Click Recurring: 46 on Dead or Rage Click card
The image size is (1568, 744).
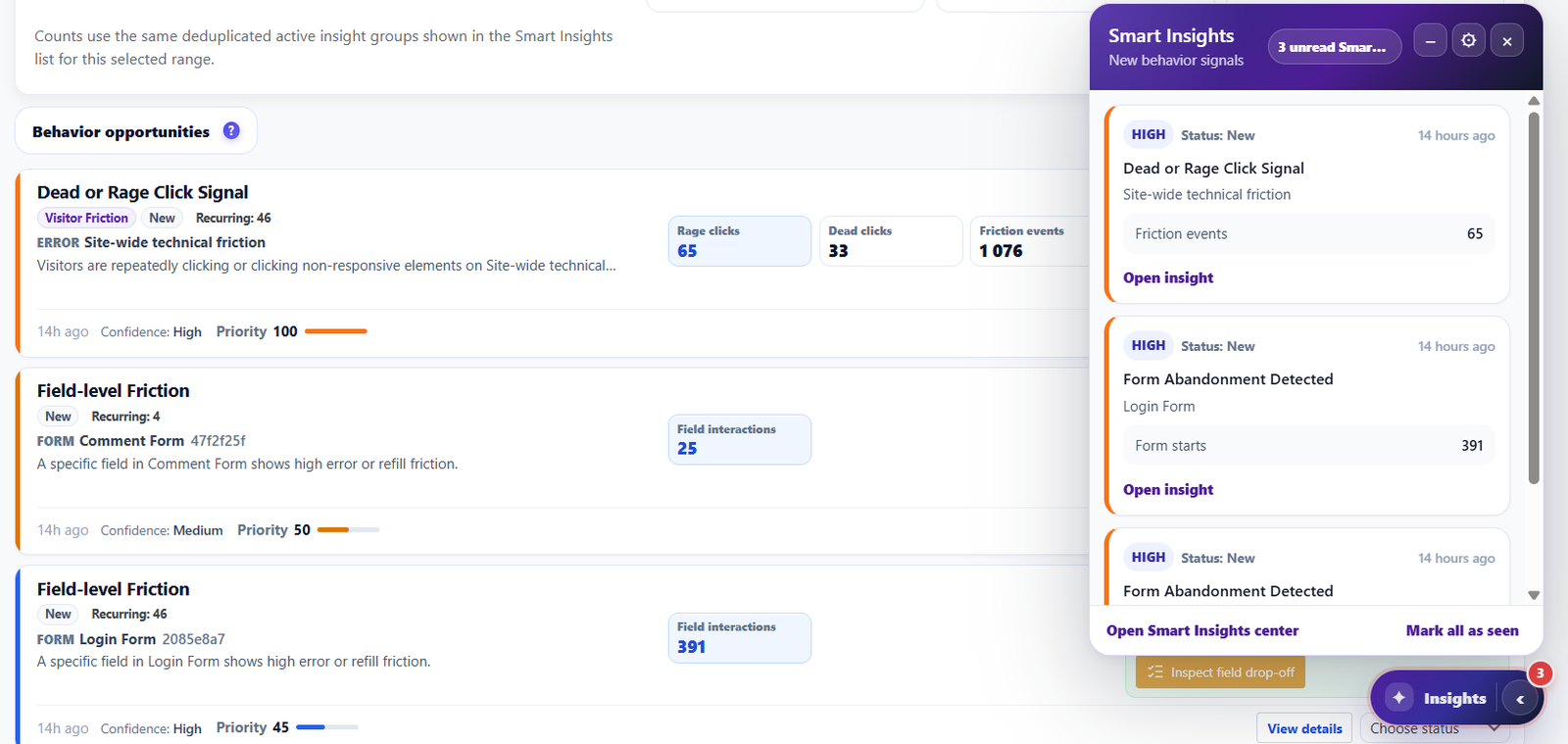point(233,218)
